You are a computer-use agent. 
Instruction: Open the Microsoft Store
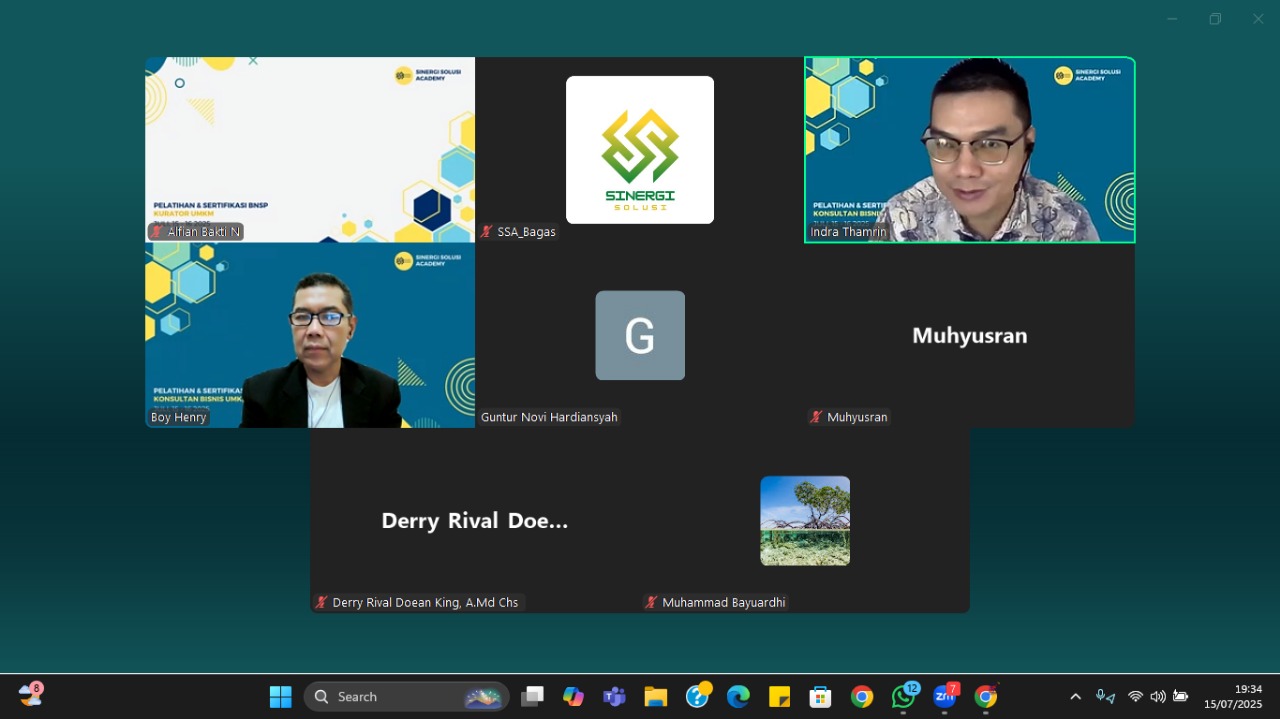coord(820,697)
